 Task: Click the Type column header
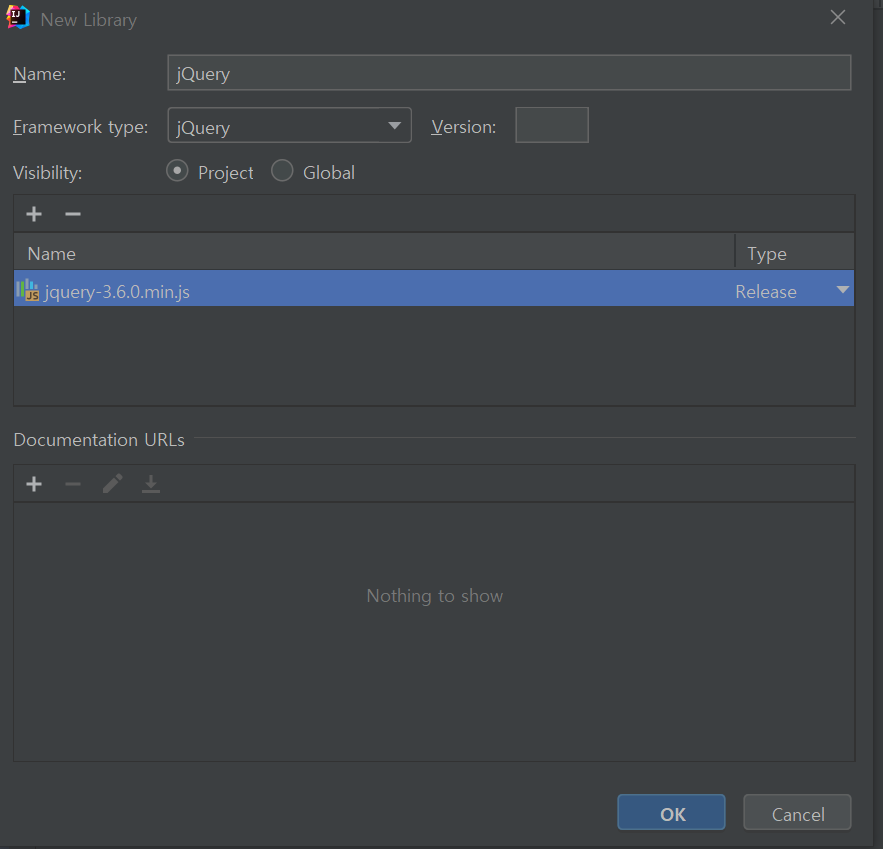pyautogui.click(x=795, y=252)
